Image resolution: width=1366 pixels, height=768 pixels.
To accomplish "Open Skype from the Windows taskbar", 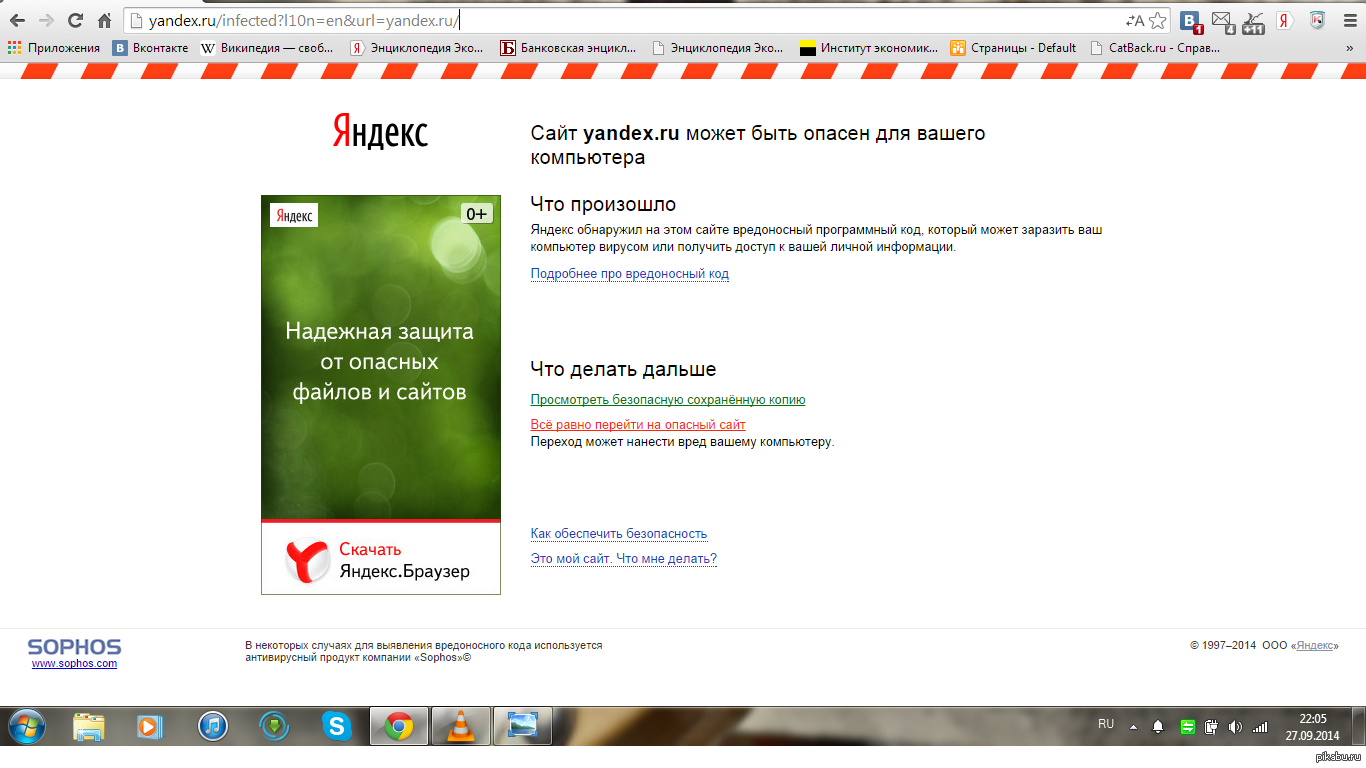I will pos(336,726).
